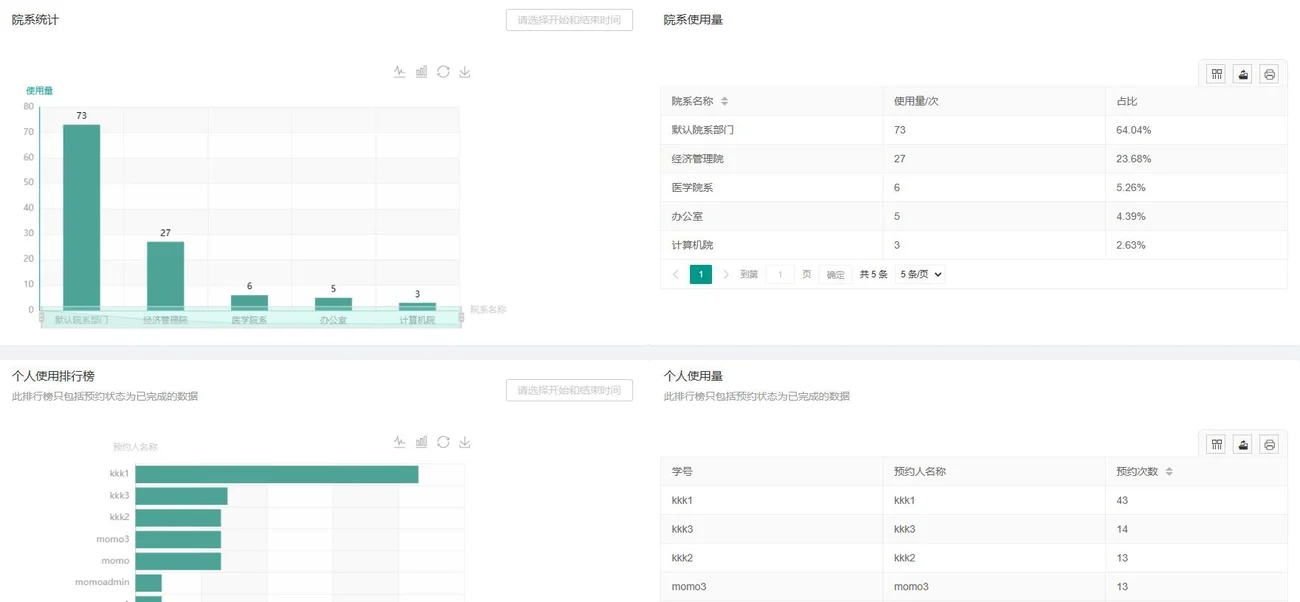Sort personal usage table by 预约次数
Viewport: 1300px width, 602px height.
click(x=1169, y=472)
